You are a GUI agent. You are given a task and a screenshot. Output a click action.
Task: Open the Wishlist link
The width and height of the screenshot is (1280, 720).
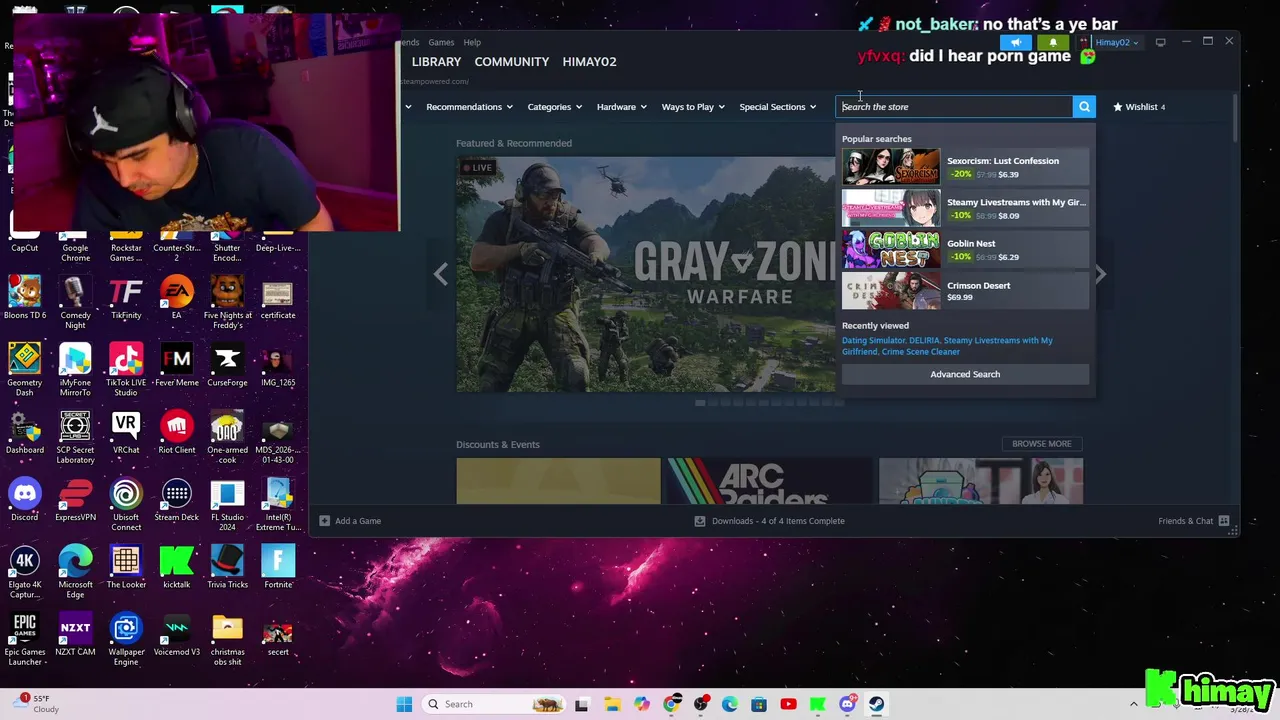point(1139,107)
